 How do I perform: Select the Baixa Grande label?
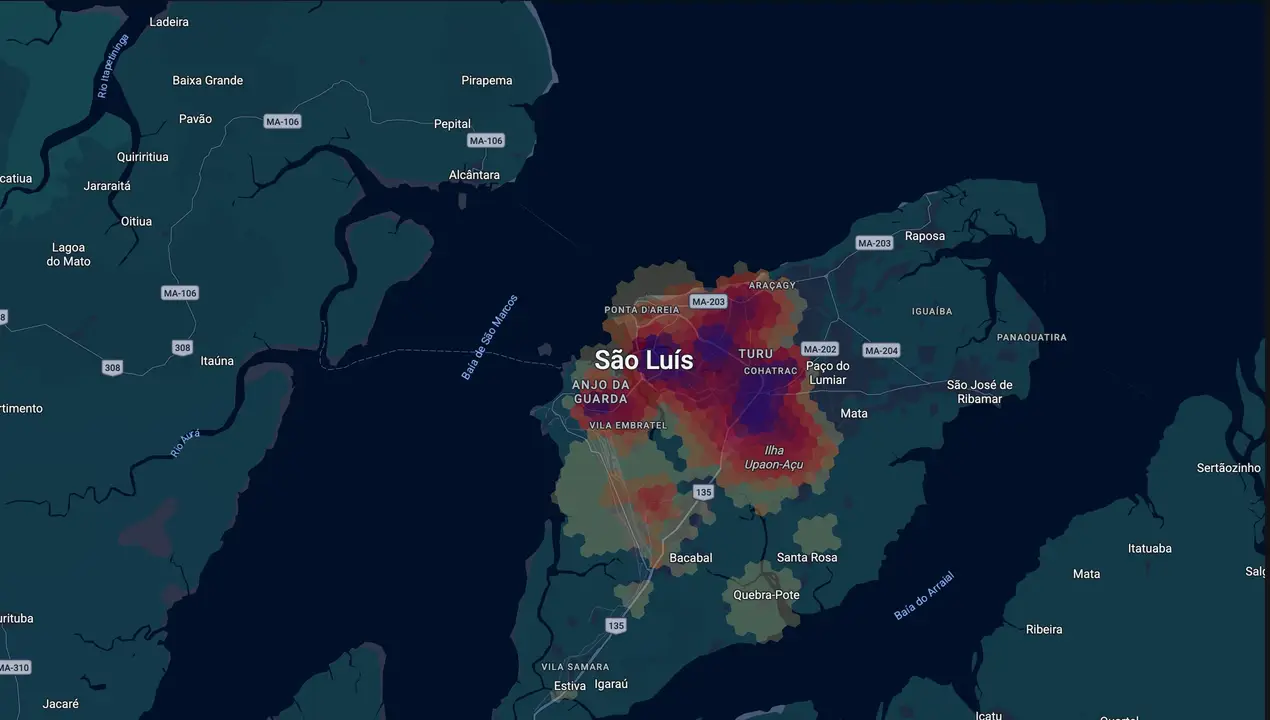pos(208,80)
